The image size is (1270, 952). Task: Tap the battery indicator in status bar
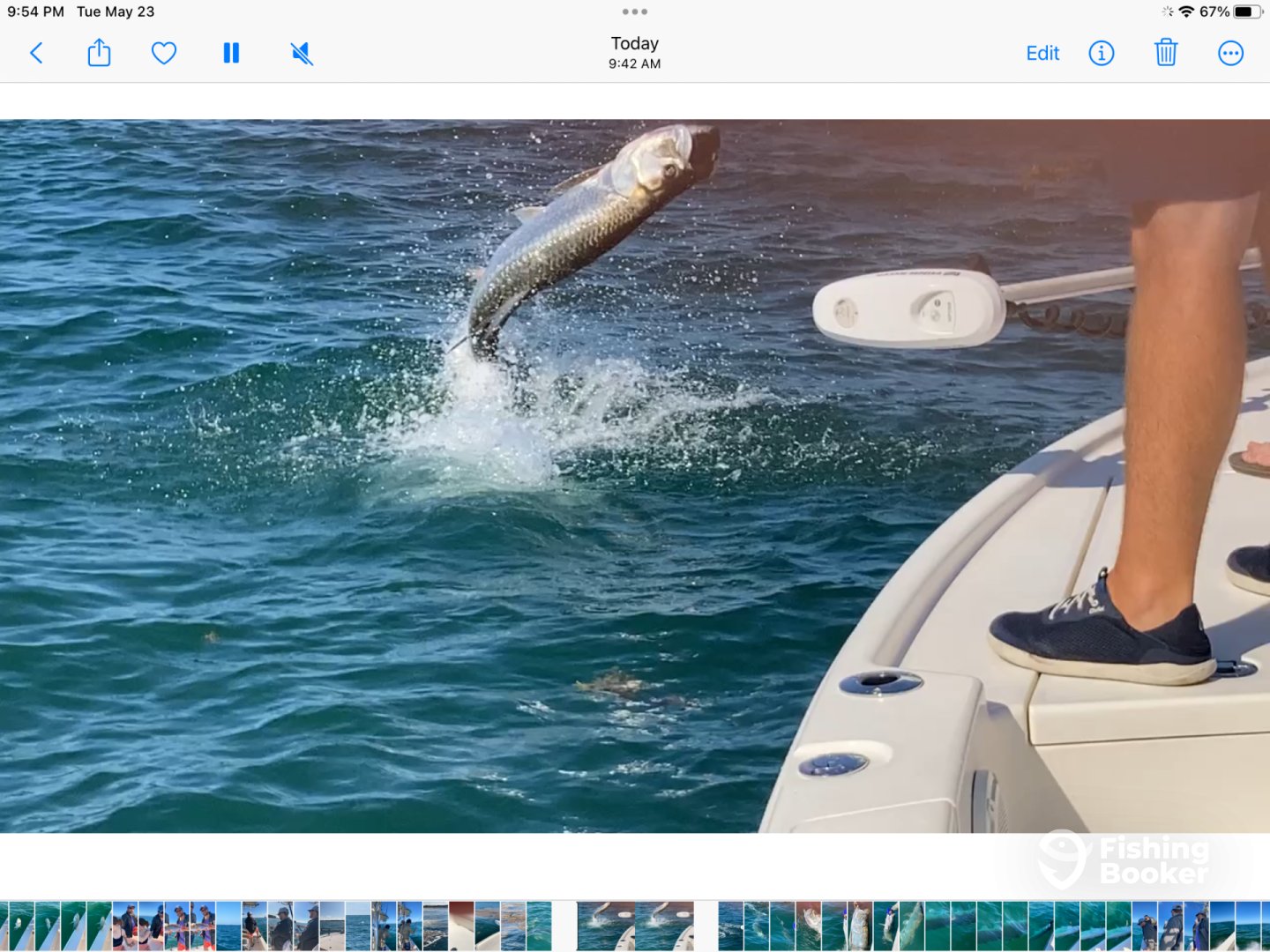[x=1247, y=11]
